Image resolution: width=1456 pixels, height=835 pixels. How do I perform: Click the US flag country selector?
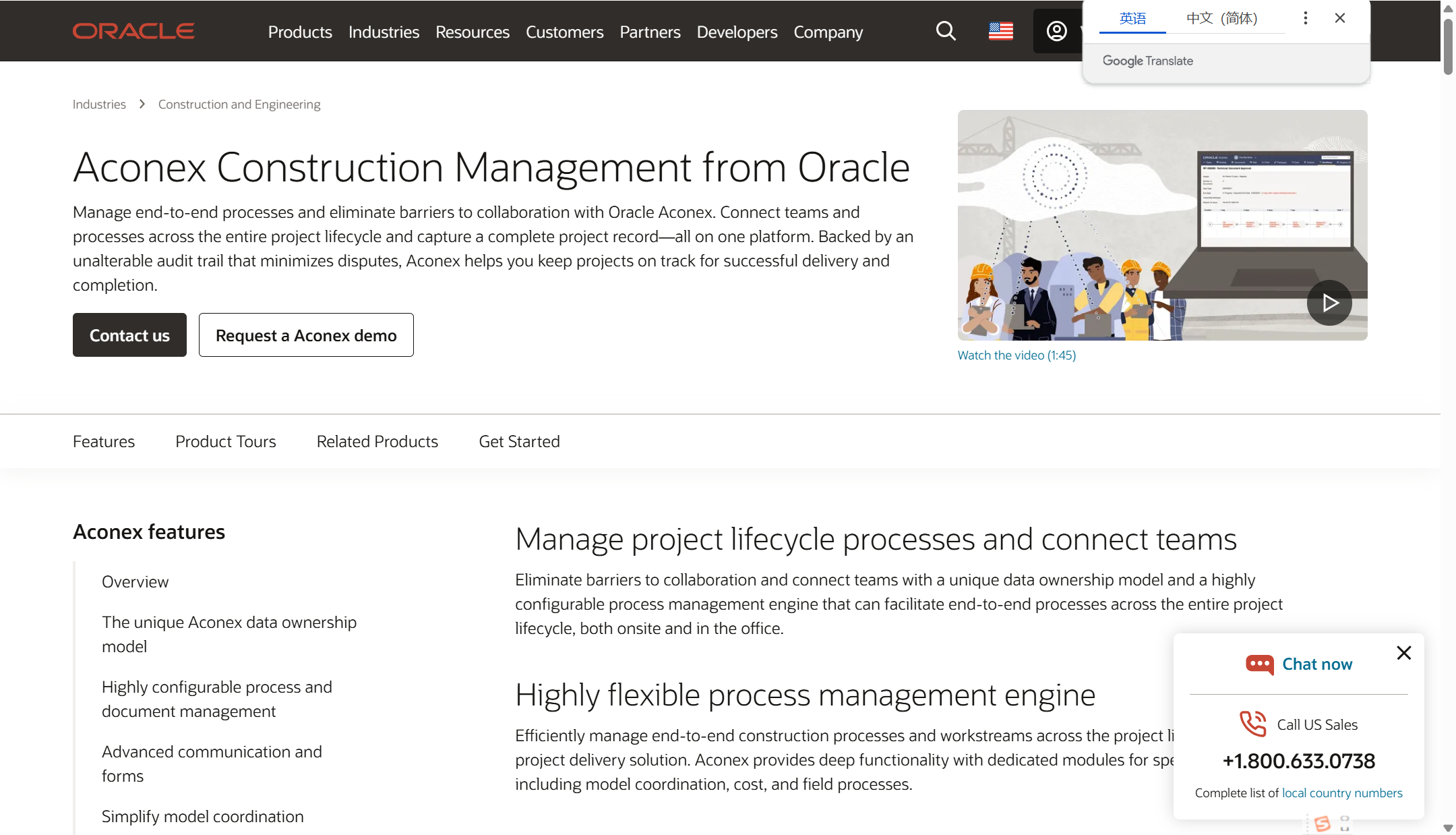coord(1000,31)
